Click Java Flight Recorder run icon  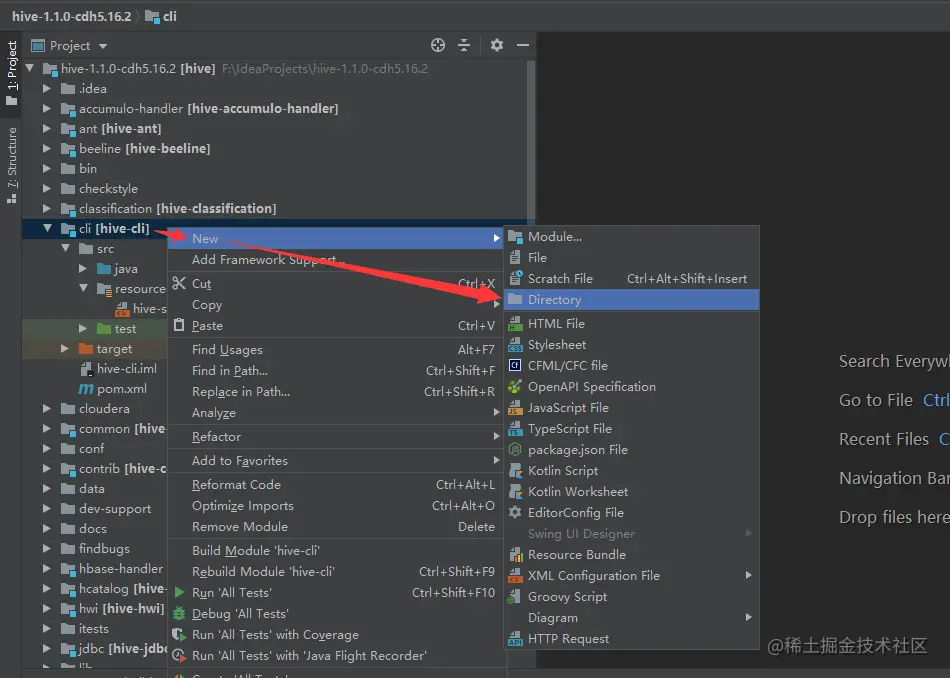tap(179, 656)
